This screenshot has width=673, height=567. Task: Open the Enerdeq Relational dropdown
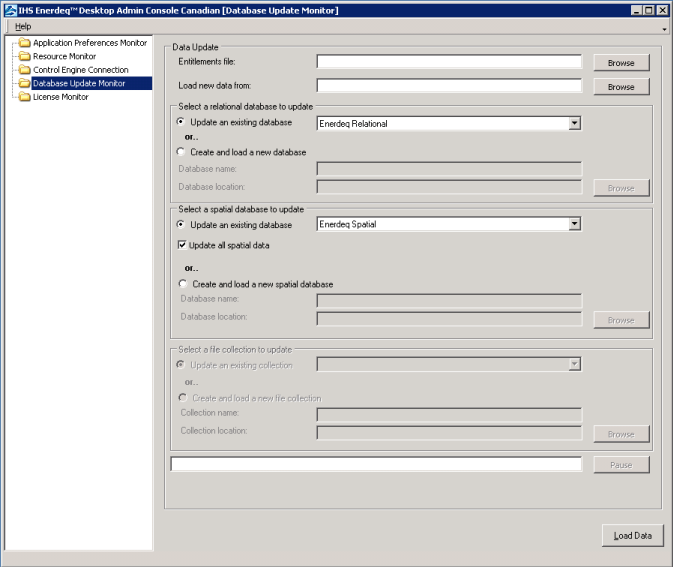(x=574, y=124)
